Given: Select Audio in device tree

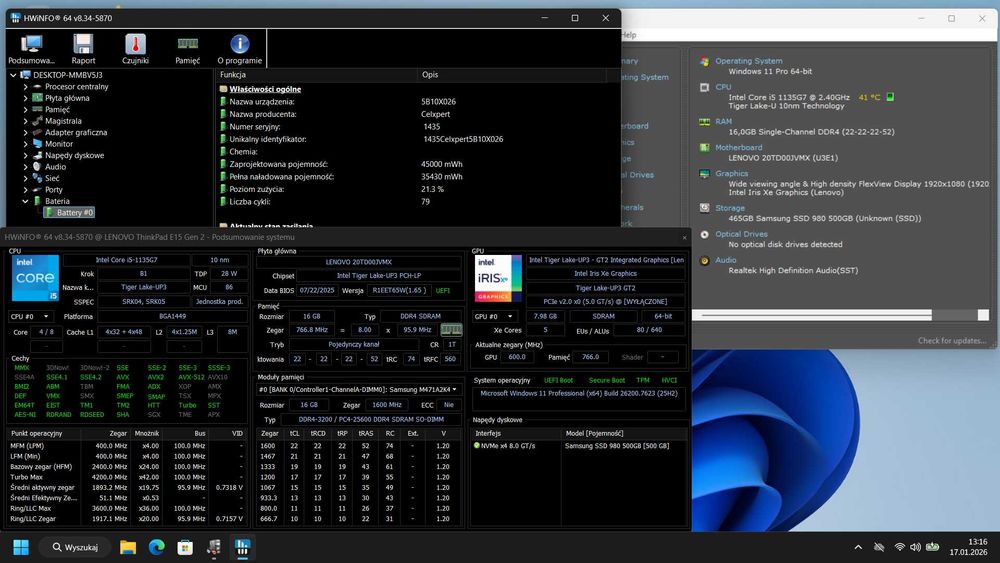Looking at the screenshot, I should (x=55, y=167).
